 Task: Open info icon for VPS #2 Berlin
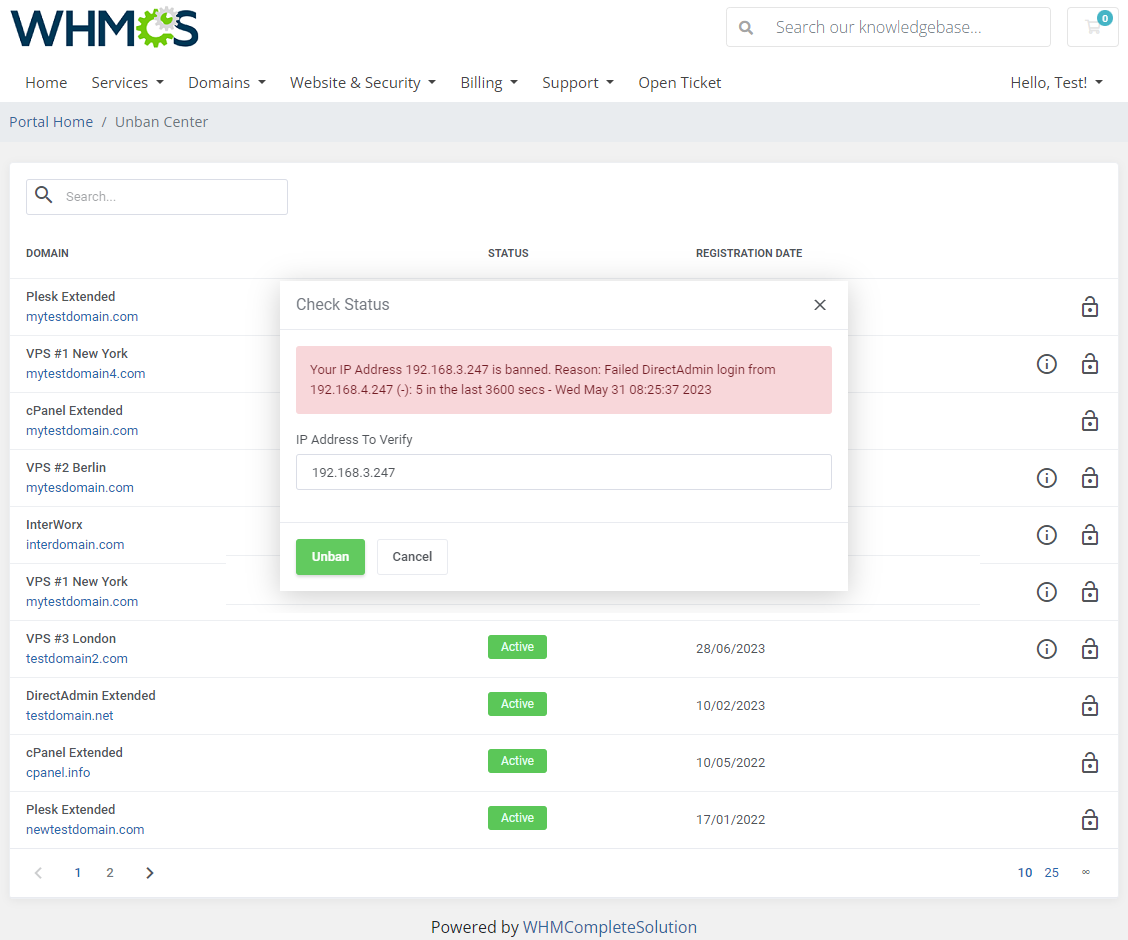pyautogui.click(x=1046, y=478)
